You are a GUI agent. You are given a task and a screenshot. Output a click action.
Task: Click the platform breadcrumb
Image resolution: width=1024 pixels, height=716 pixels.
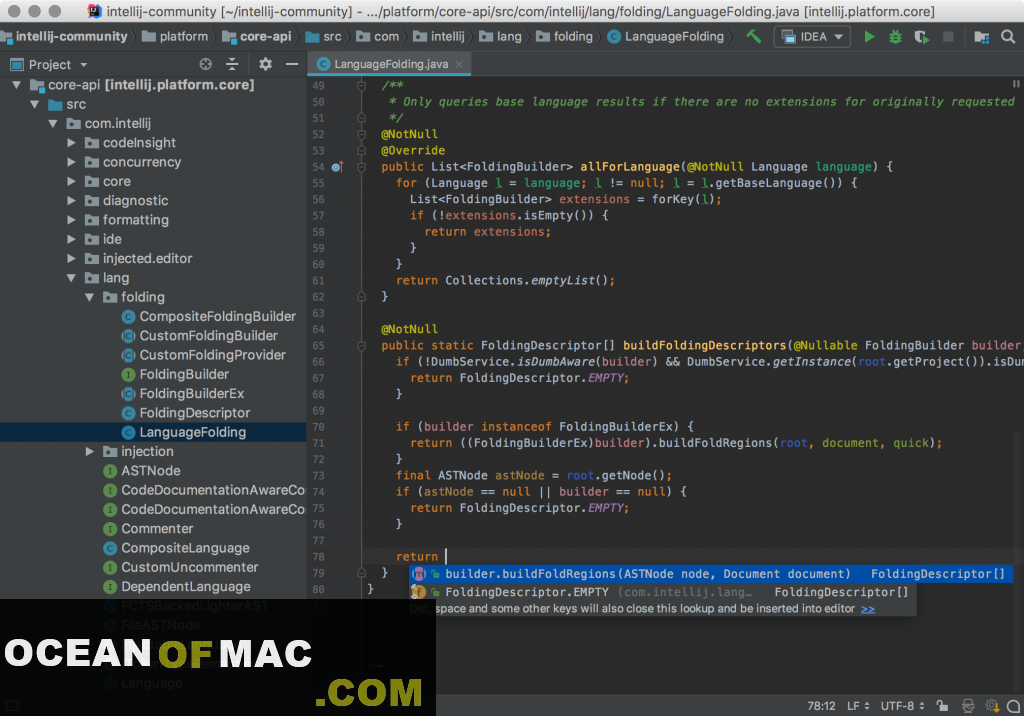(175, 37)
